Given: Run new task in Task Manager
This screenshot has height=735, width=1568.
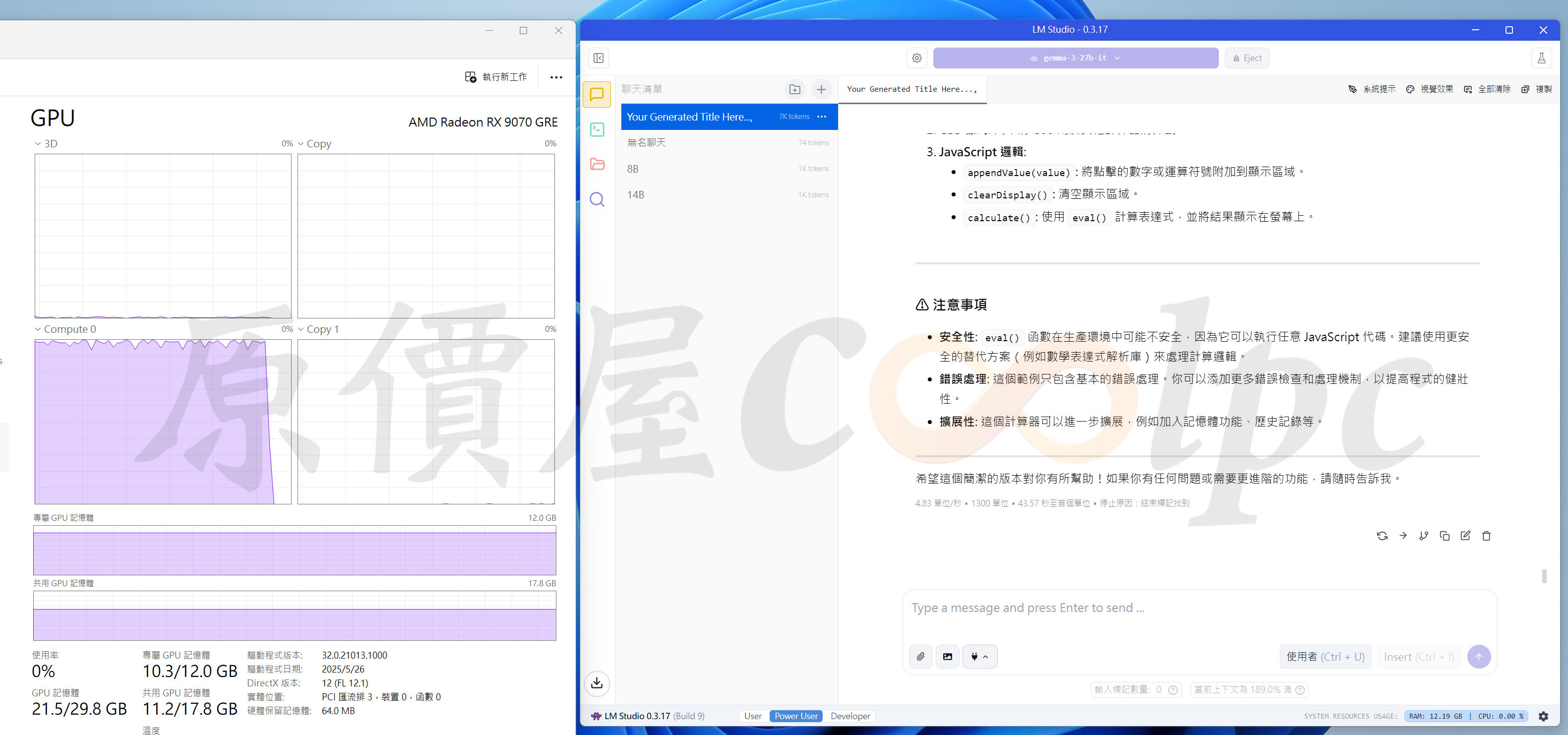Looking at the screenshot, I should 496,77.
